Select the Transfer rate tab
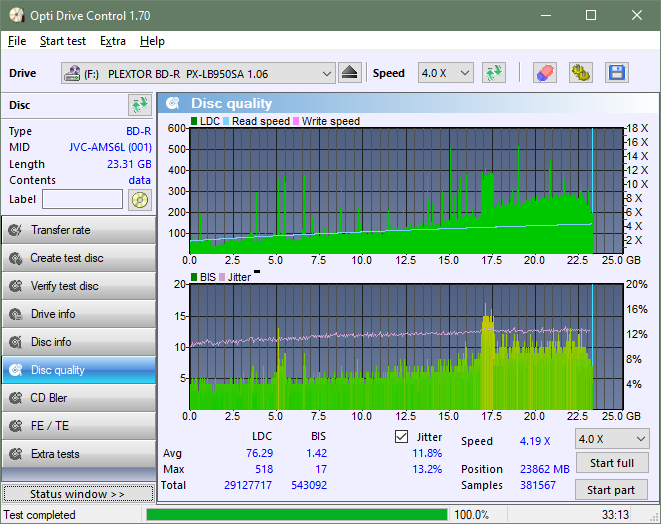Screen dimensions: 661x524 point(79,230)
